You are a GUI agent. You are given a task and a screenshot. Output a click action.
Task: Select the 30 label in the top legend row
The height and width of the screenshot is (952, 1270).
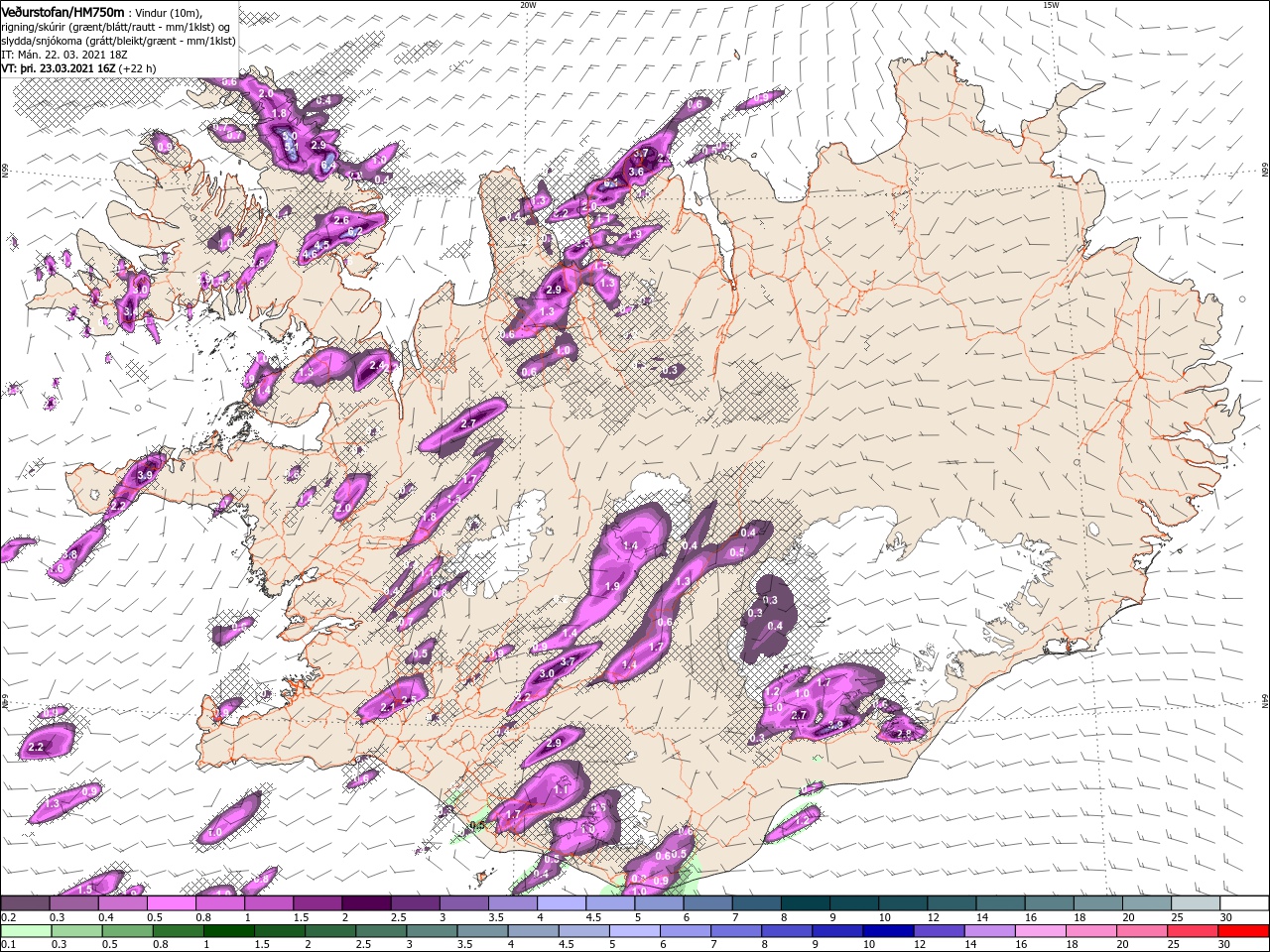(1226, 917)
